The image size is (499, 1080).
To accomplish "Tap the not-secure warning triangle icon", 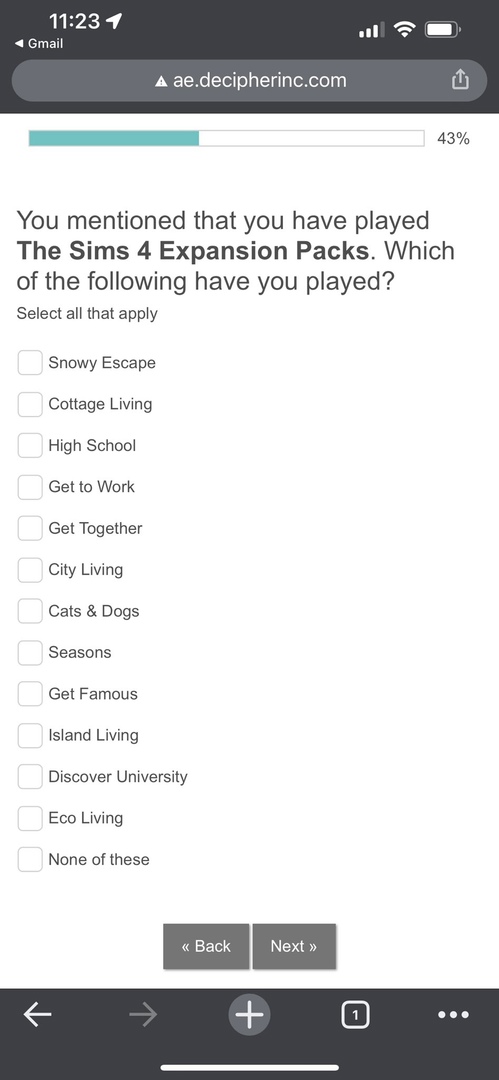I will click(x=161, y=81).
